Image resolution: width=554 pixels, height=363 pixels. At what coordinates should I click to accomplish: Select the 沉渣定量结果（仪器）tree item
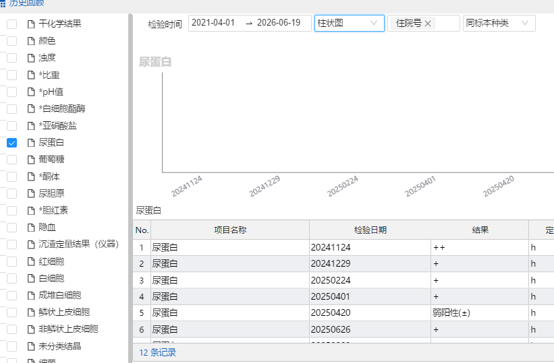click(x=79, y=245)
